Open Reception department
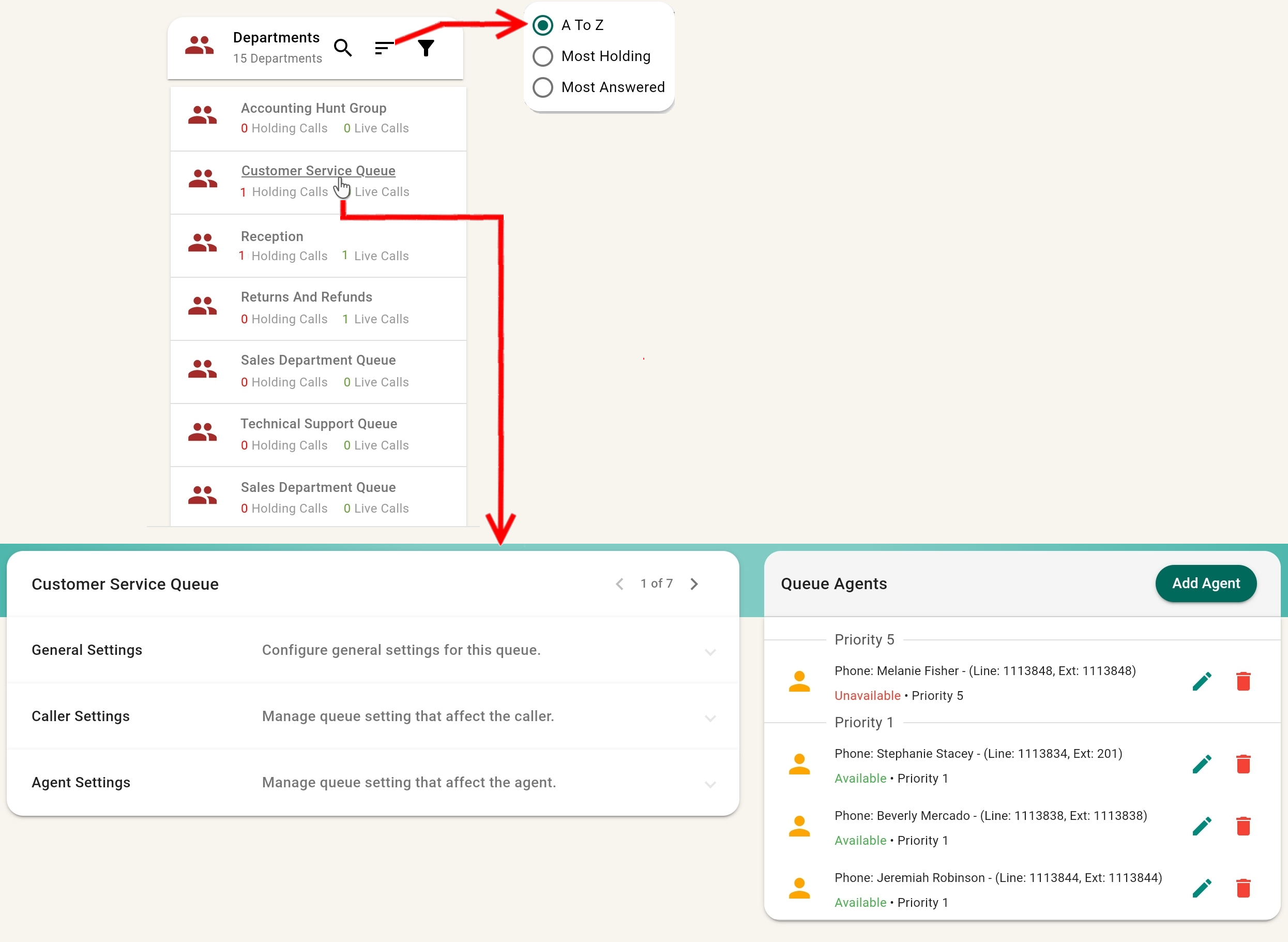The width and height of the screenshot is (1288, 942). tap(272, 236)
